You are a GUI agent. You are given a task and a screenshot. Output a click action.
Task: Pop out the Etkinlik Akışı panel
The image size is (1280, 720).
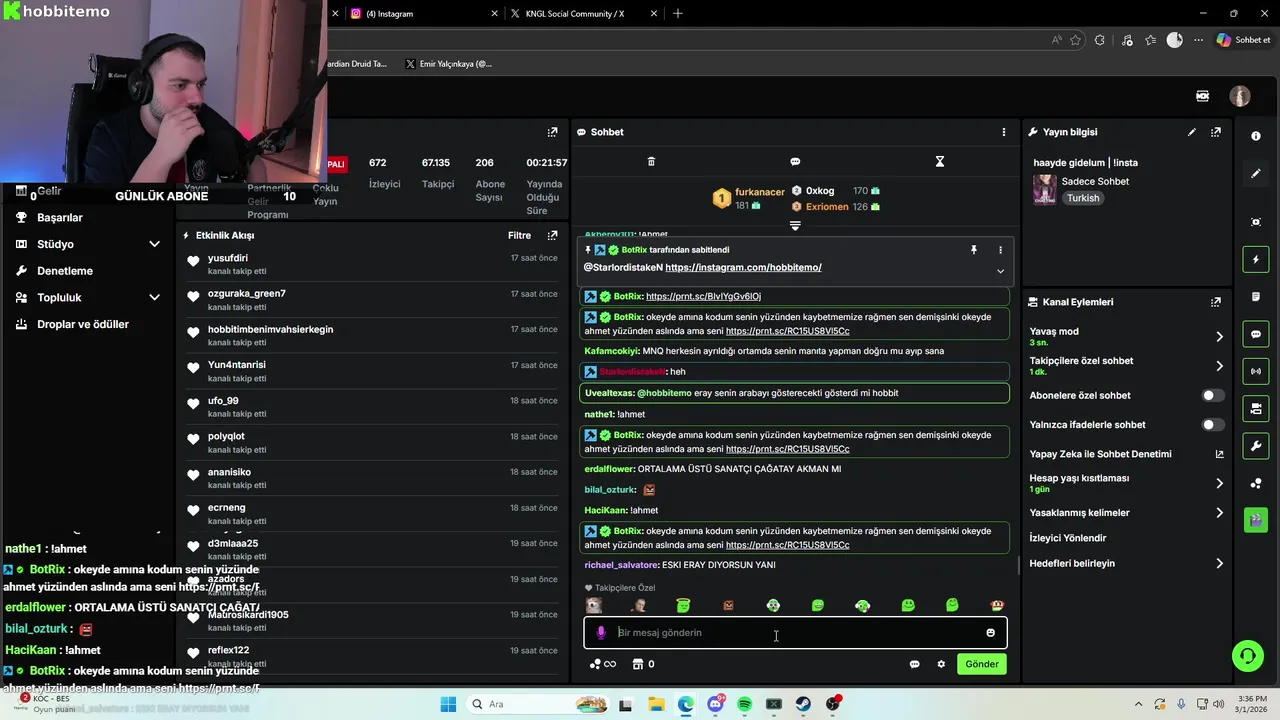552,235
